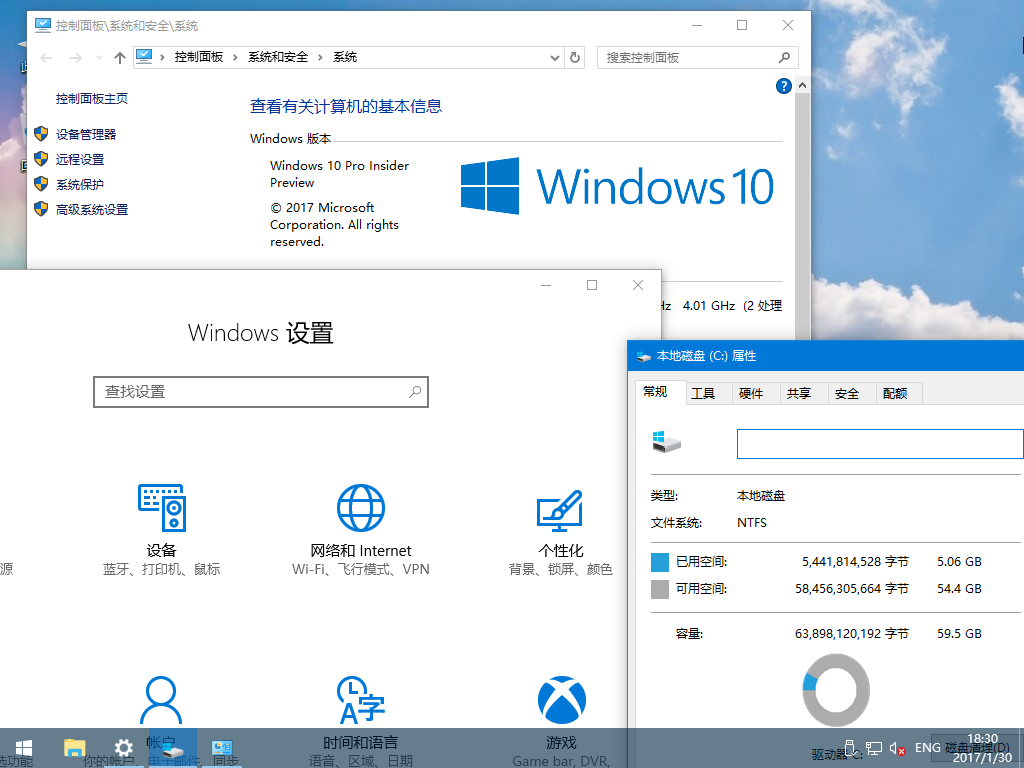Click drive label field in C: properties

[x=880, y=444]
